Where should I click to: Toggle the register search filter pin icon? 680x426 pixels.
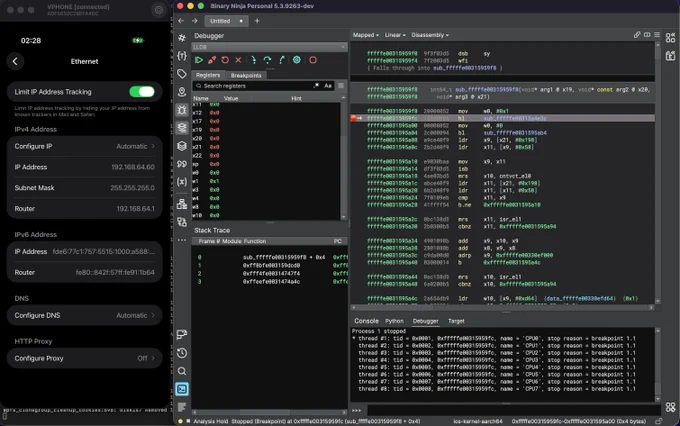(316, 86)
